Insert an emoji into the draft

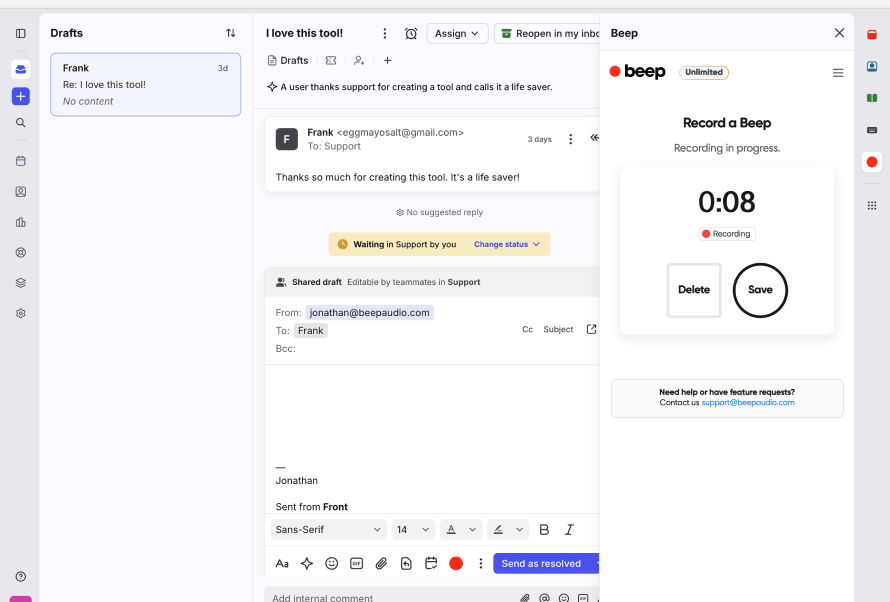pos(331,563)
